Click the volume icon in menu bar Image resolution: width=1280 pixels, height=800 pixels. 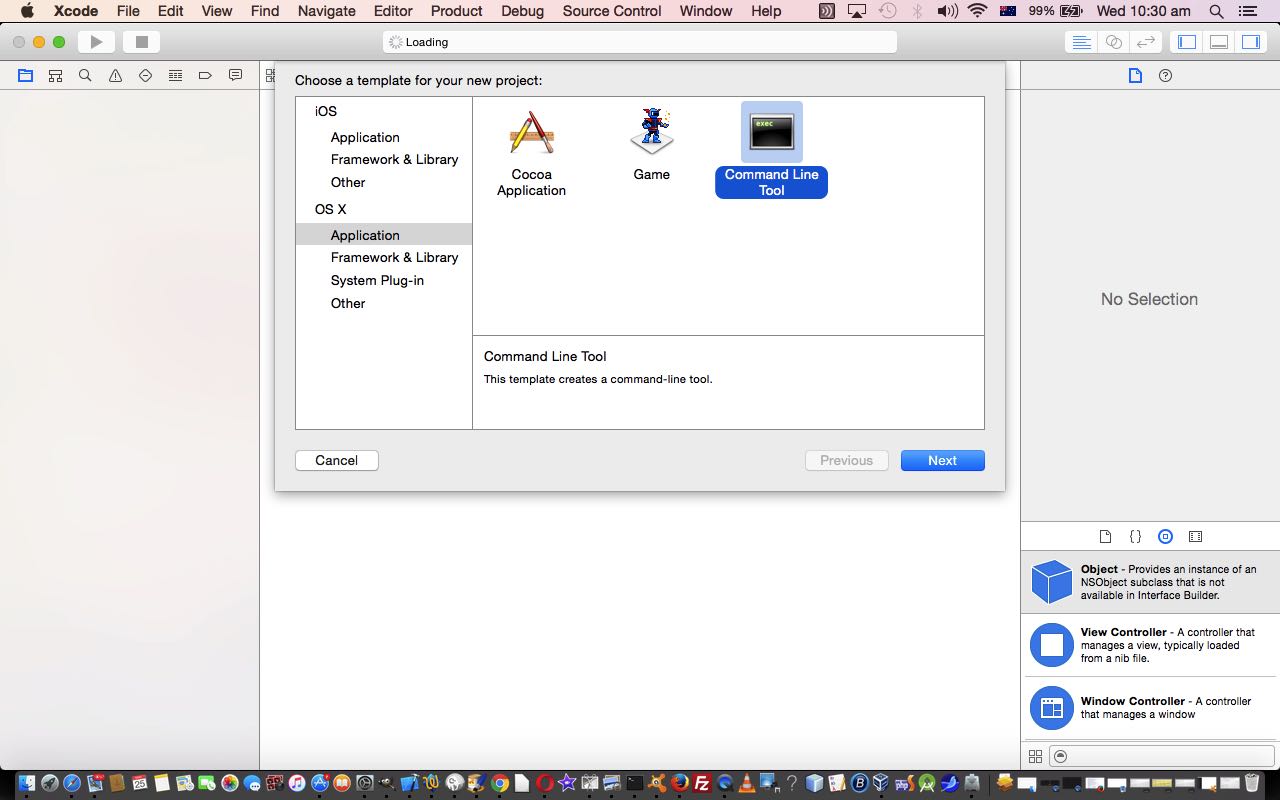click(947, 11)
